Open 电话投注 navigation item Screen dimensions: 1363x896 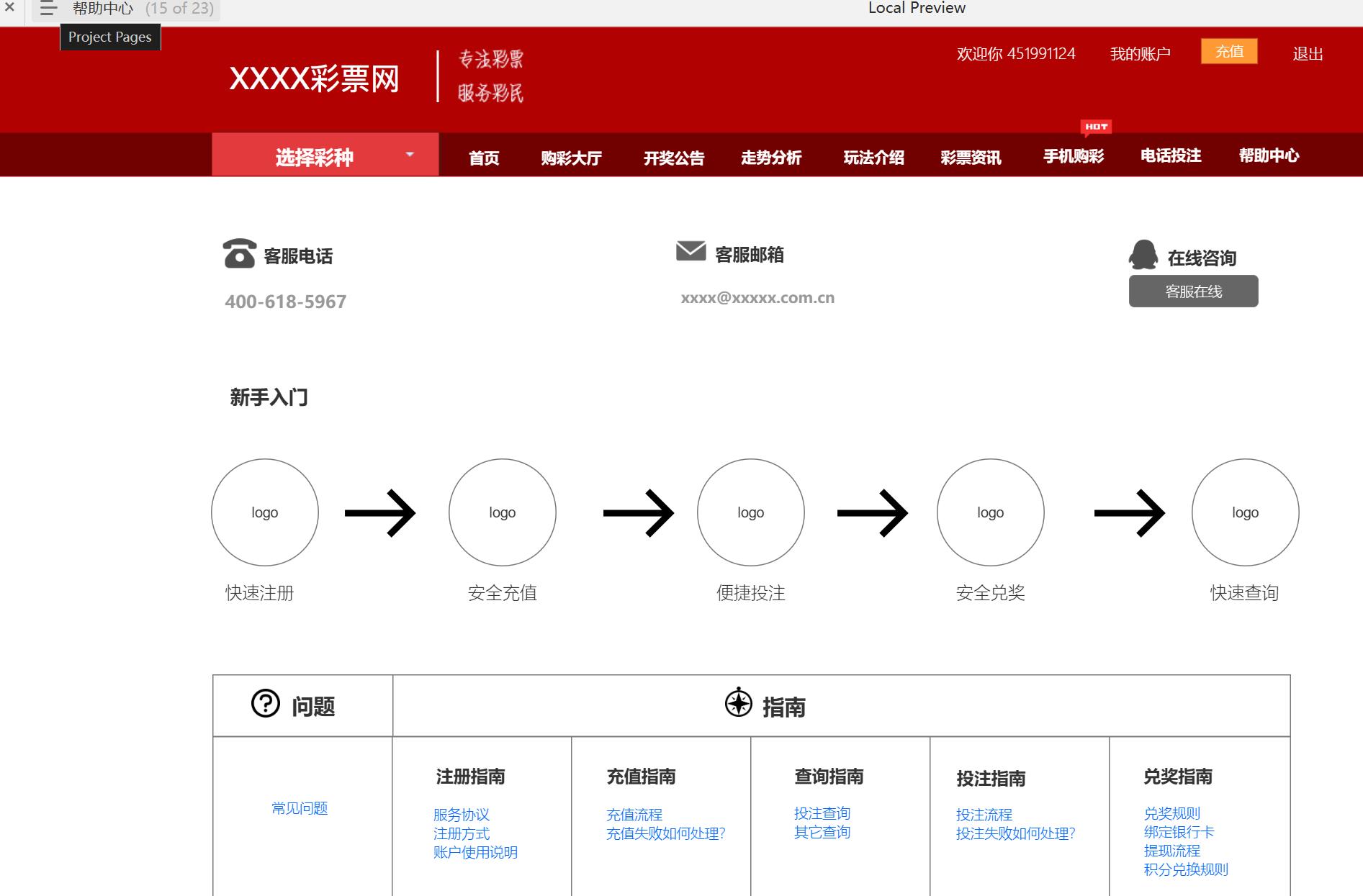pyautogui.click(x=1171, y=155)
